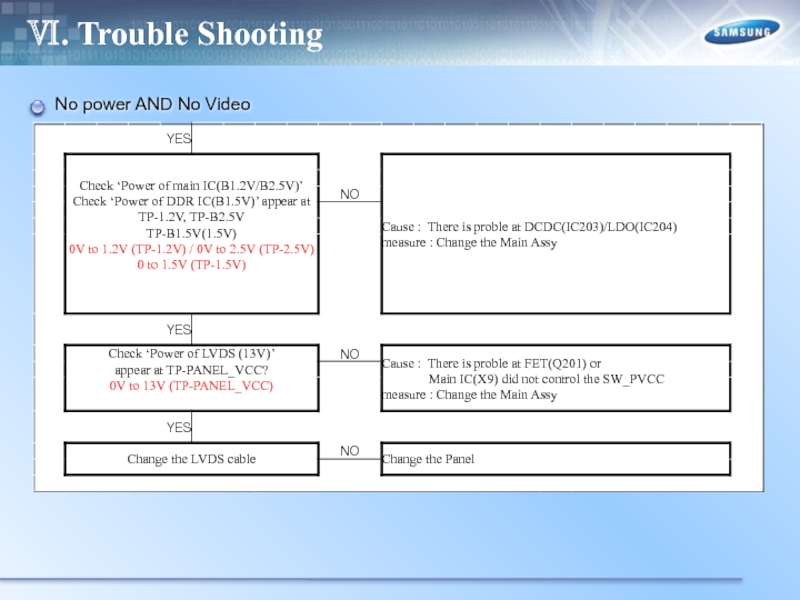Click 'Check Power of DDR IC(B1.5V)' line
The height and width of the screenshot is (600, 800).
point(191,201)
